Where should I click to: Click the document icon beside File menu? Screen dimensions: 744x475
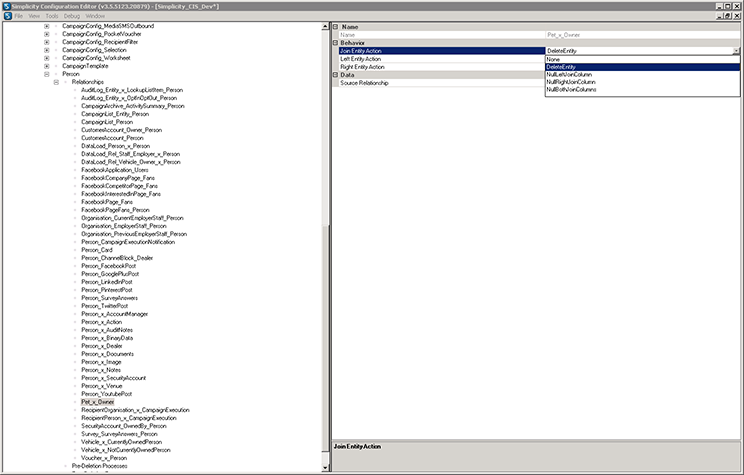(x=6, y=16)
